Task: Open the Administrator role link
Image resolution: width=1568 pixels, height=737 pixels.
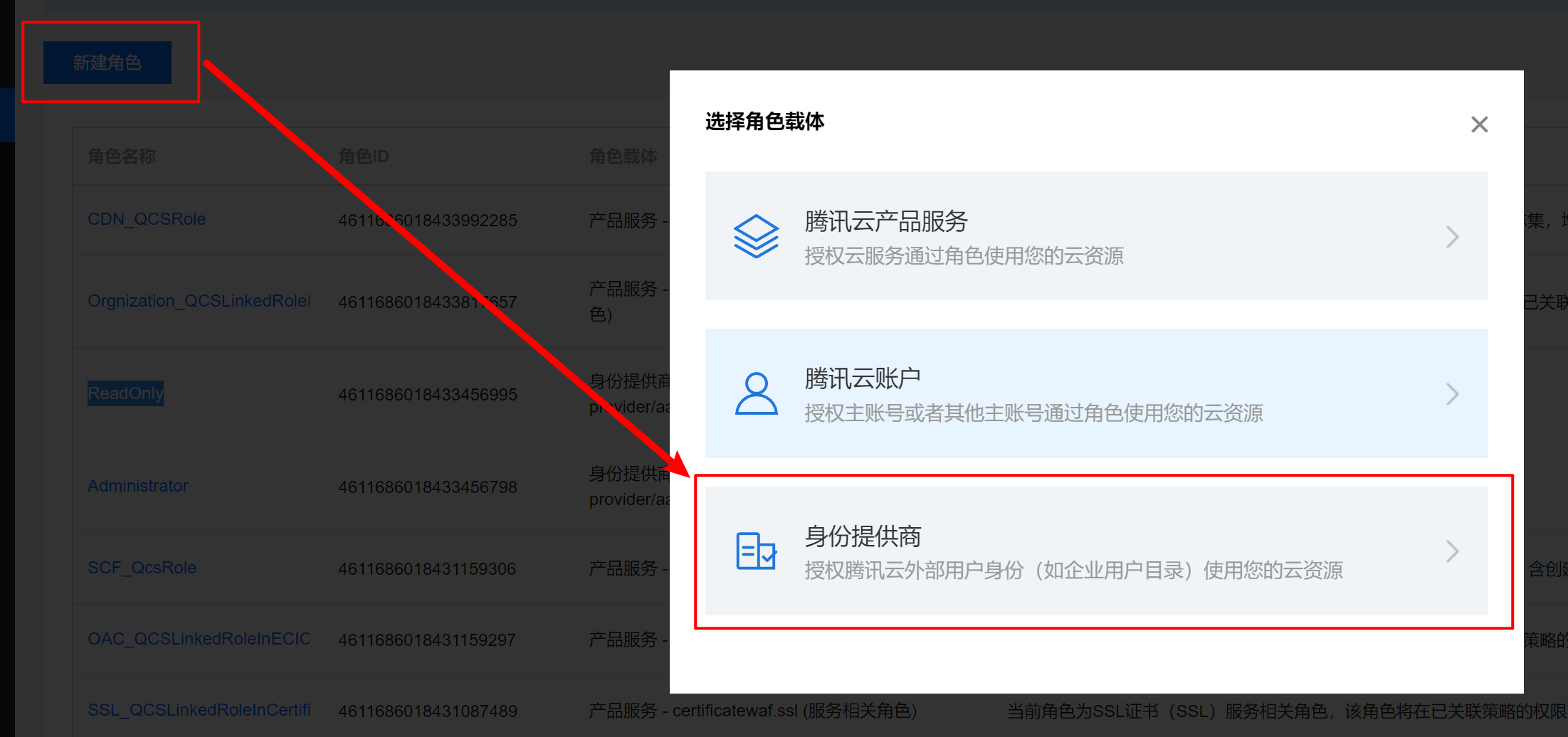Action: click(x=138, y=486)
